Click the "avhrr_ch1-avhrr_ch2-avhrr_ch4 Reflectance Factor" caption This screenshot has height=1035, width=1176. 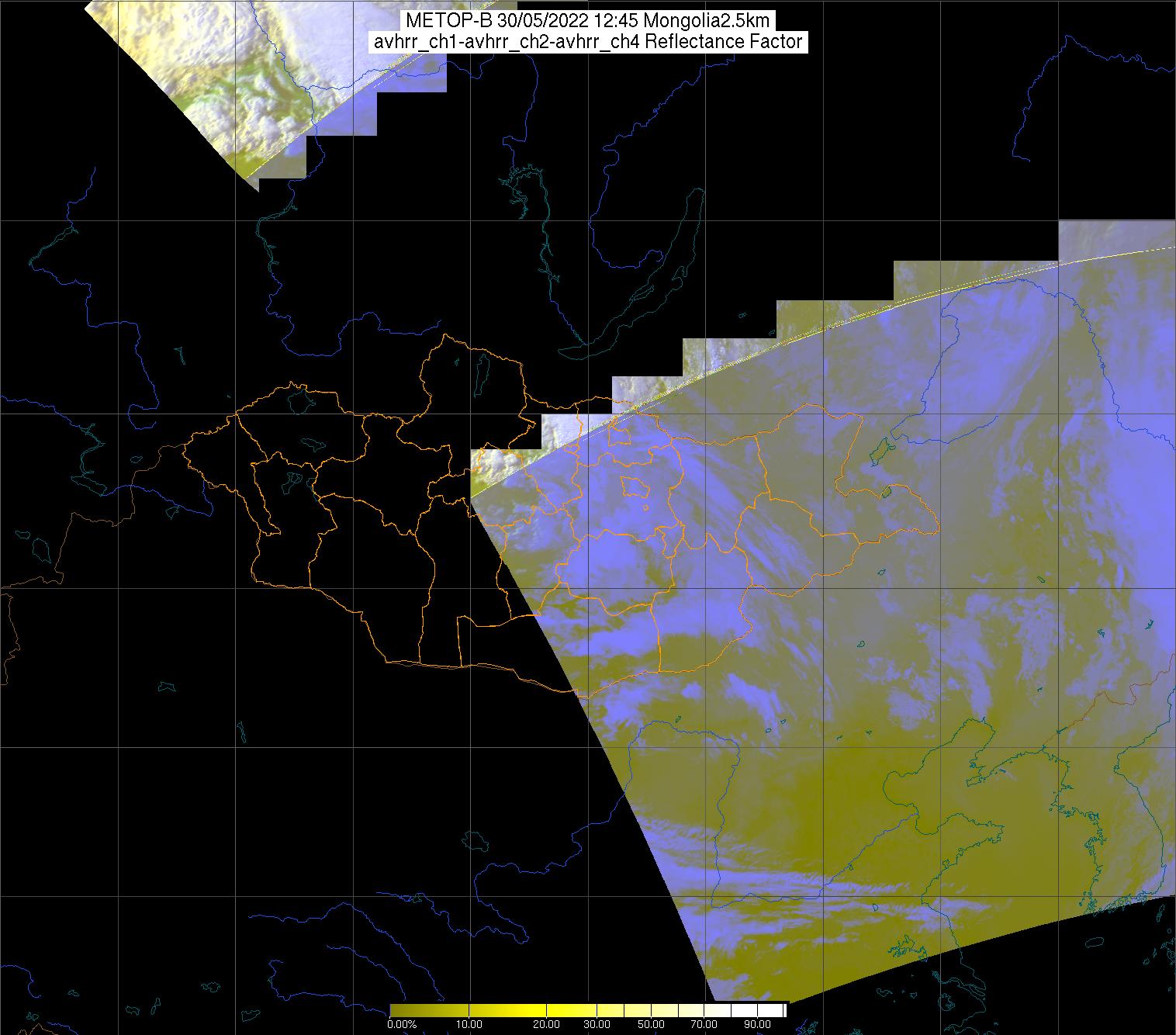[588, 42]
